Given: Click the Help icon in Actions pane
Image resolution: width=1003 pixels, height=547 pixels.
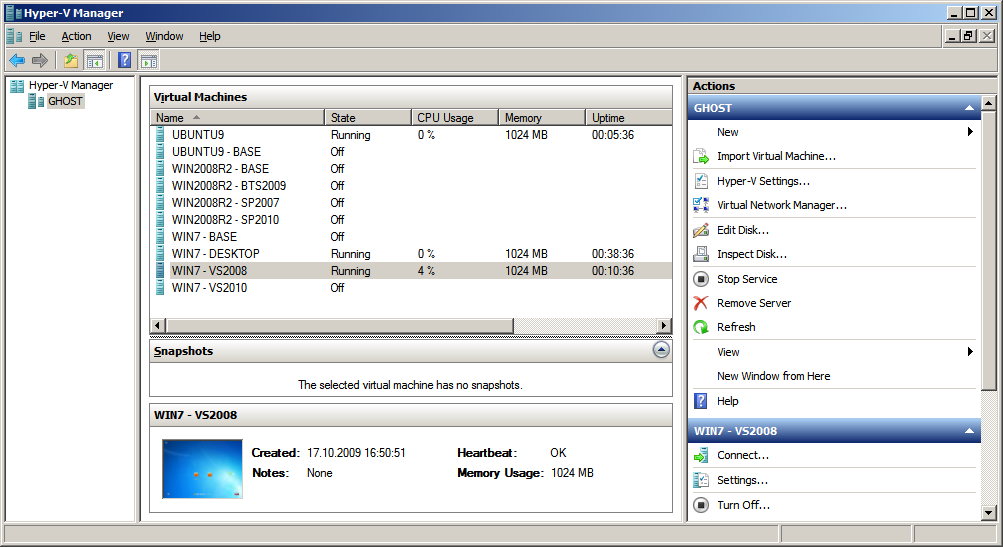Looking at the screenshot, I should pos(701,400).
